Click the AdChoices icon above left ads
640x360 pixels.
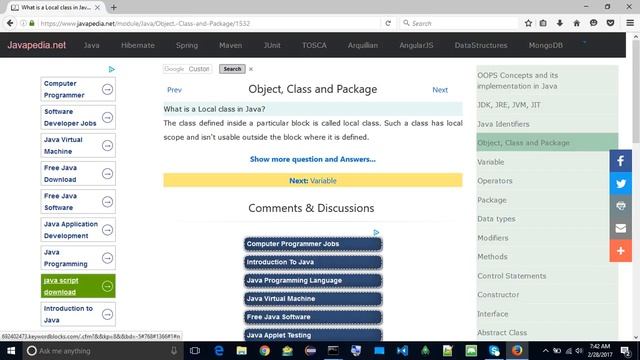(x=111, y=69)
